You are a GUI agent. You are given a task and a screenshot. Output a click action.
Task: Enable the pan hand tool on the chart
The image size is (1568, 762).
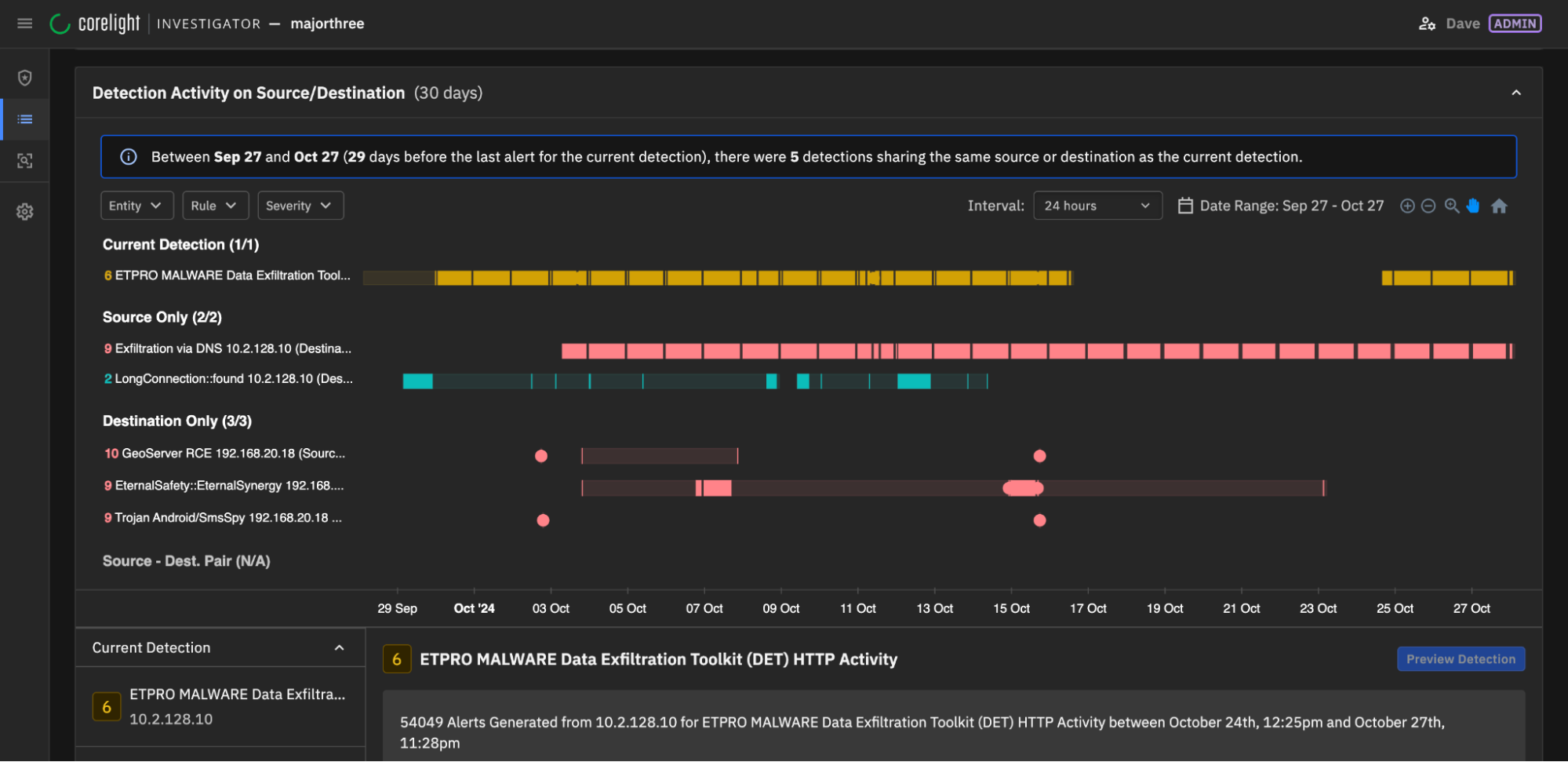click(1472, 206)
